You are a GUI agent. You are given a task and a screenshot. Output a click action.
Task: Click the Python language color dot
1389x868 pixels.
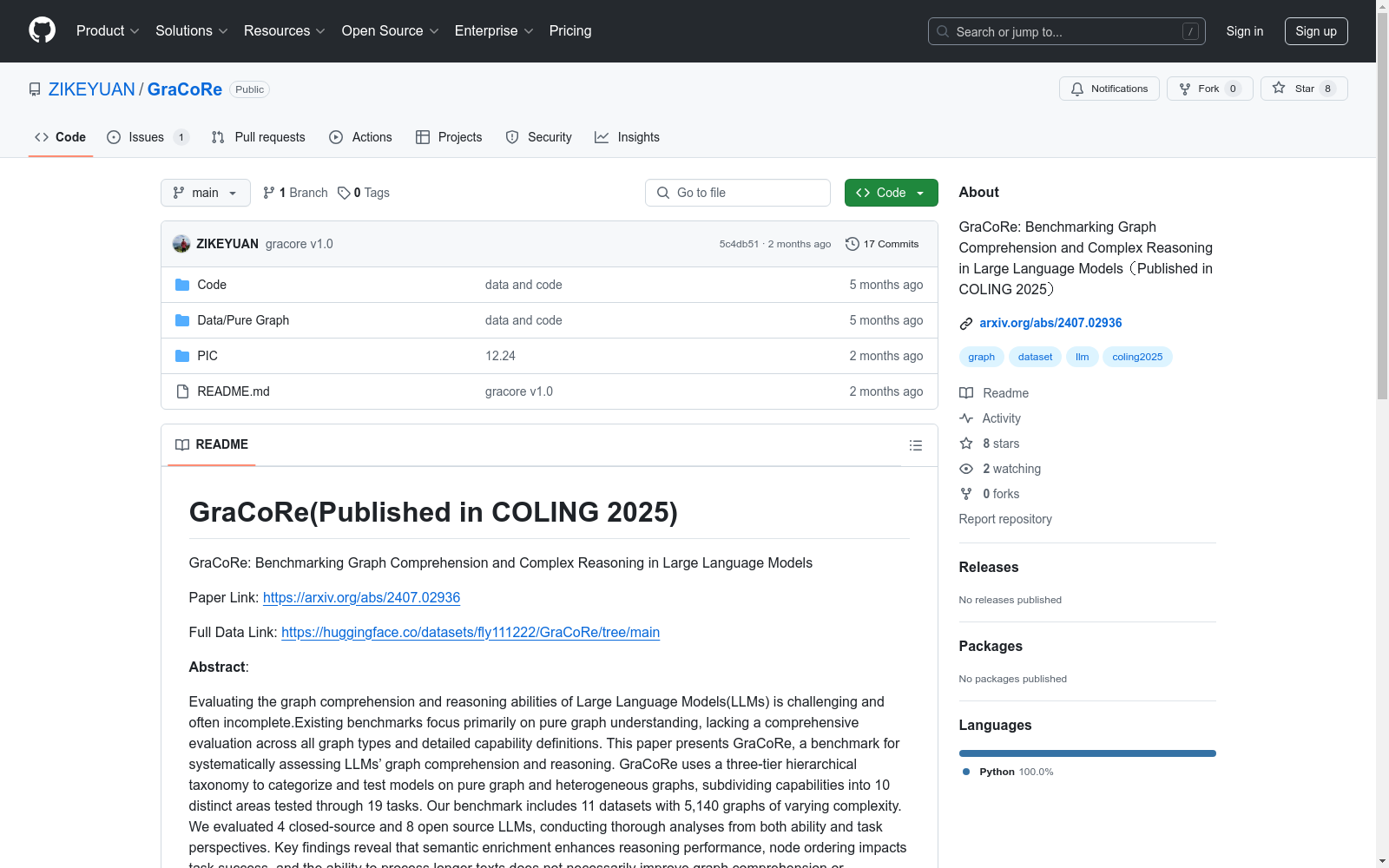tap(966, 772)
